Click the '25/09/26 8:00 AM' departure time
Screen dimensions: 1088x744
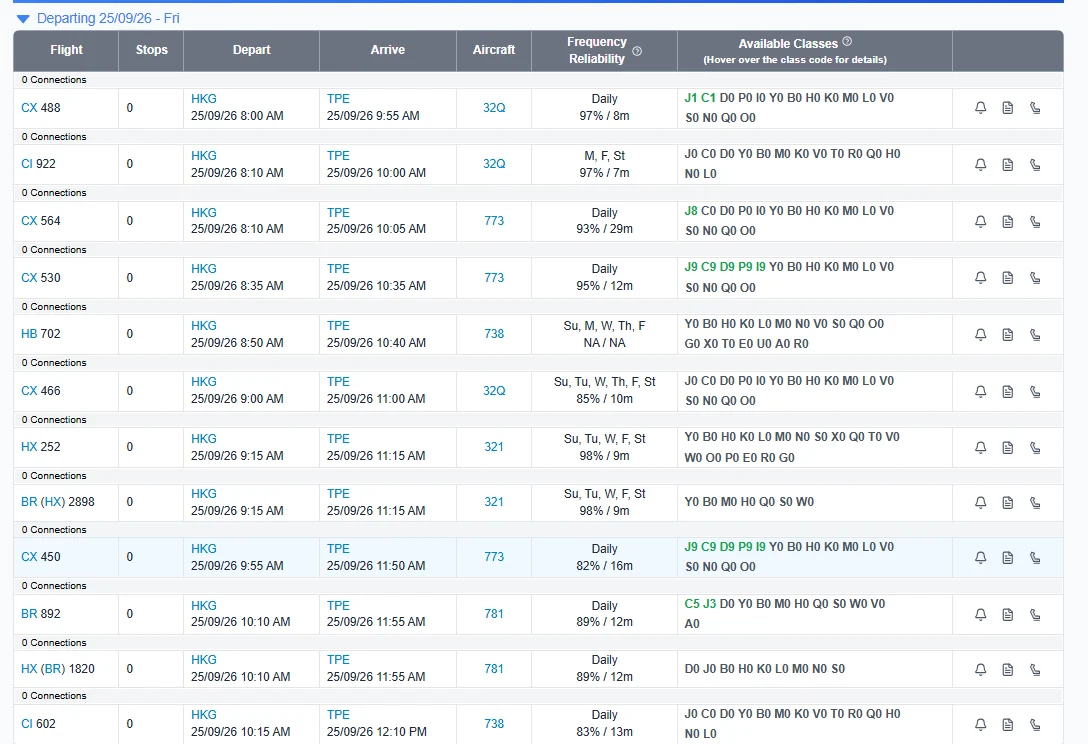(x=237, y=116)
